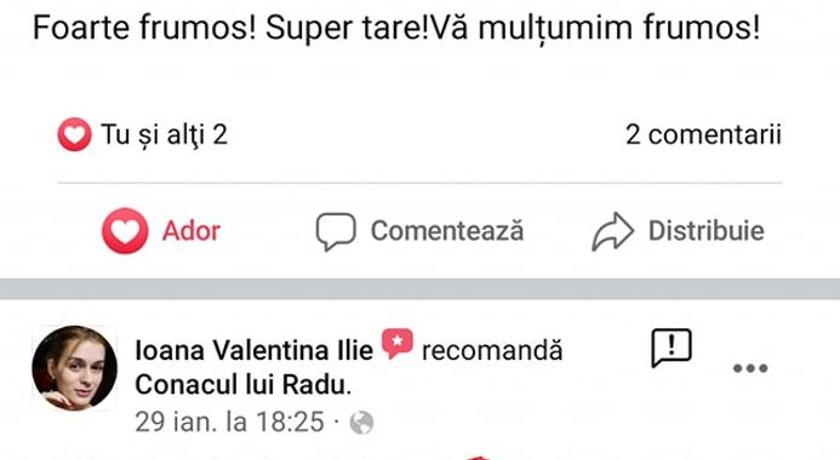
Task: Tap the Distribuie share label
Action: tap(706, 232)
